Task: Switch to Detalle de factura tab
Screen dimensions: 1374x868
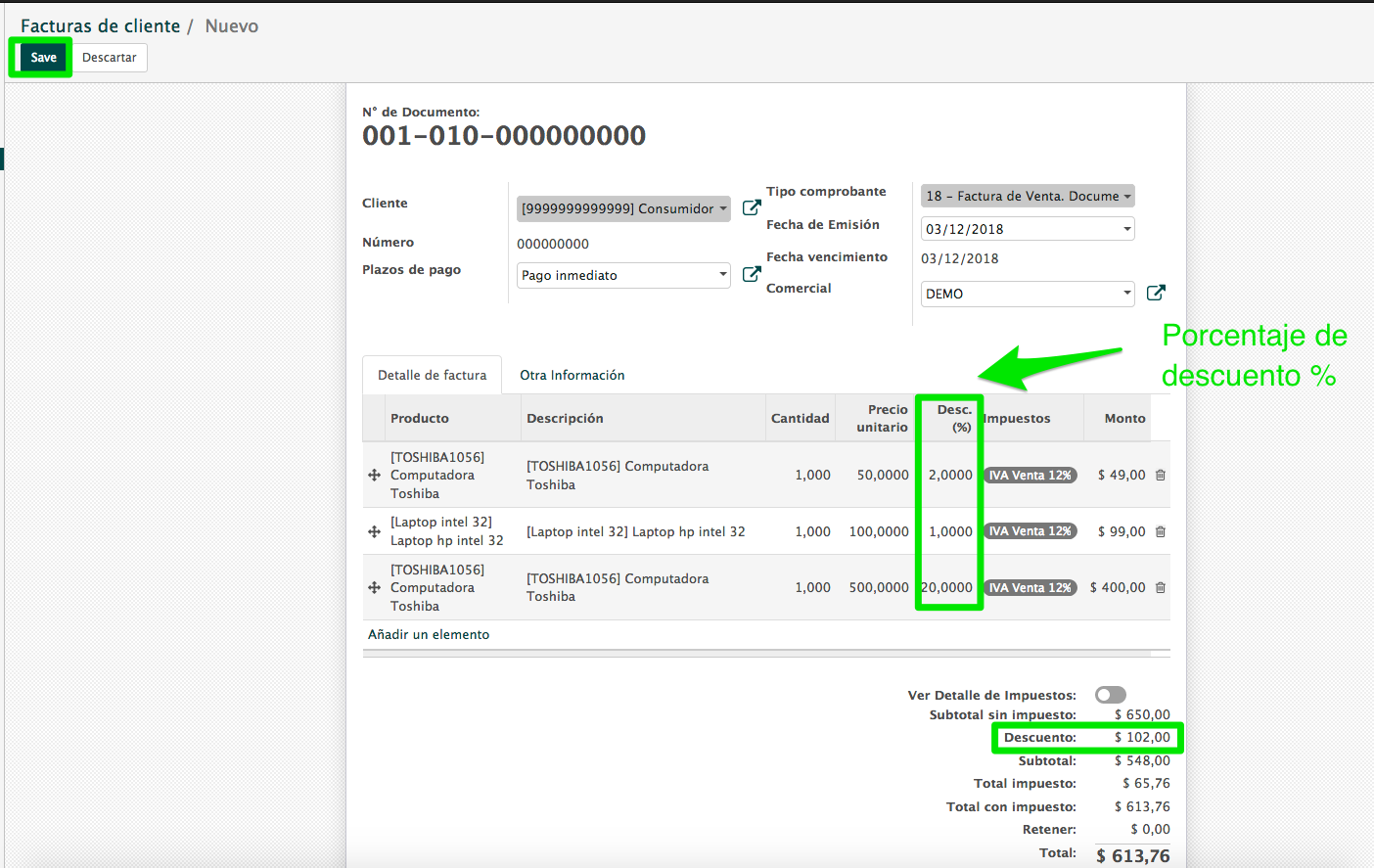Action: point(432,375)
